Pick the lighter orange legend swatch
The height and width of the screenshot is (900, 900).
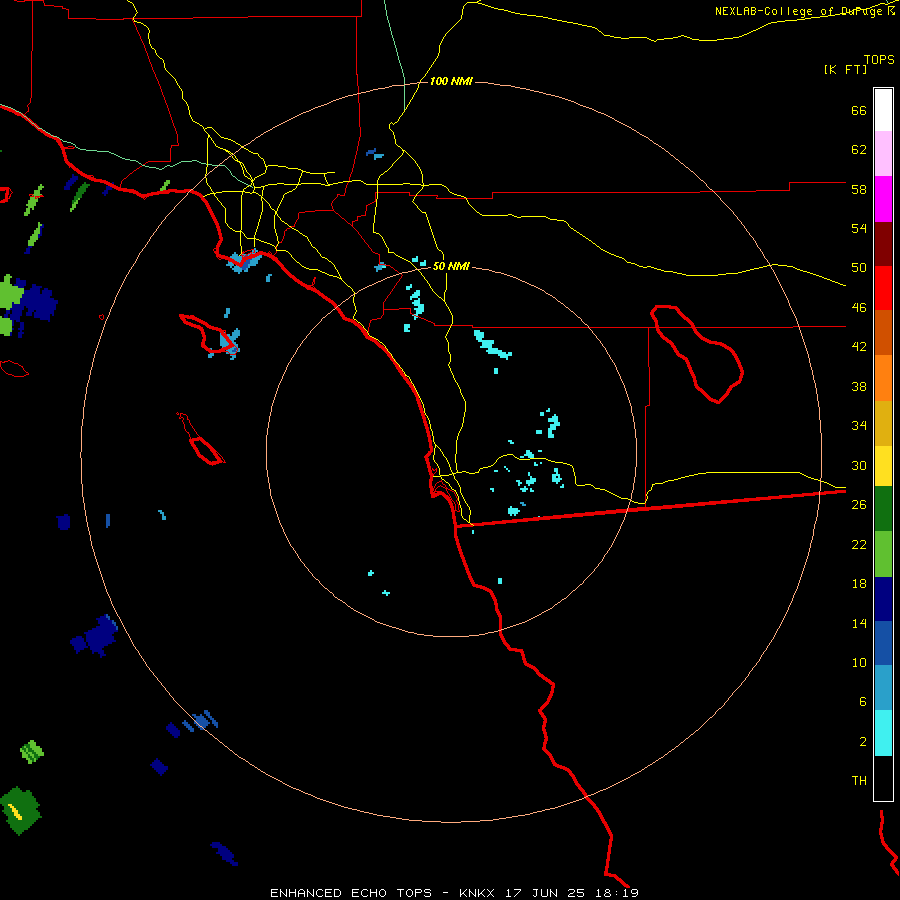(883, 378)
